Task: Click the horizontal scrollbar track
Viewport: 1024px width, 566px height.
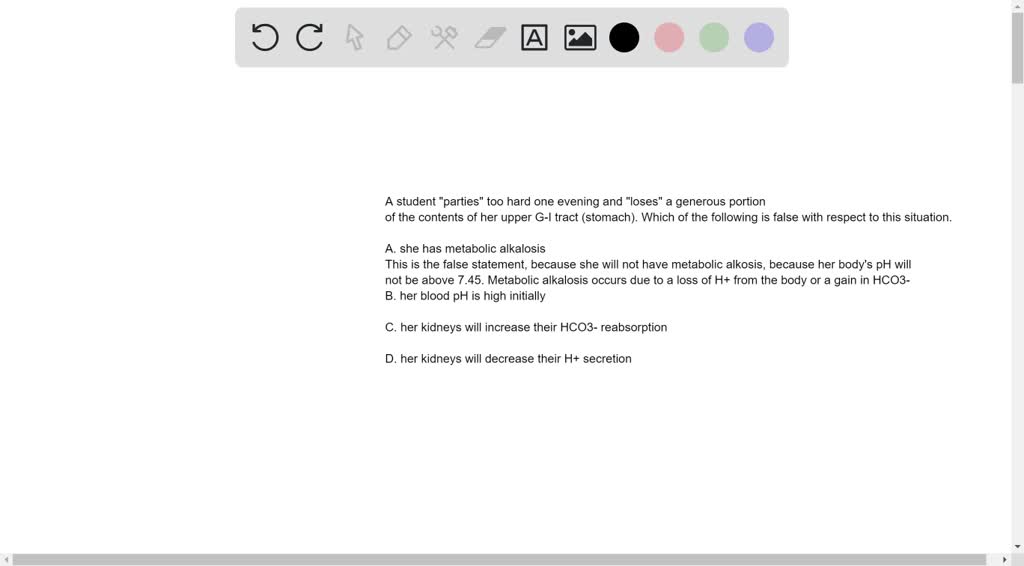Action: click(499, 559)
